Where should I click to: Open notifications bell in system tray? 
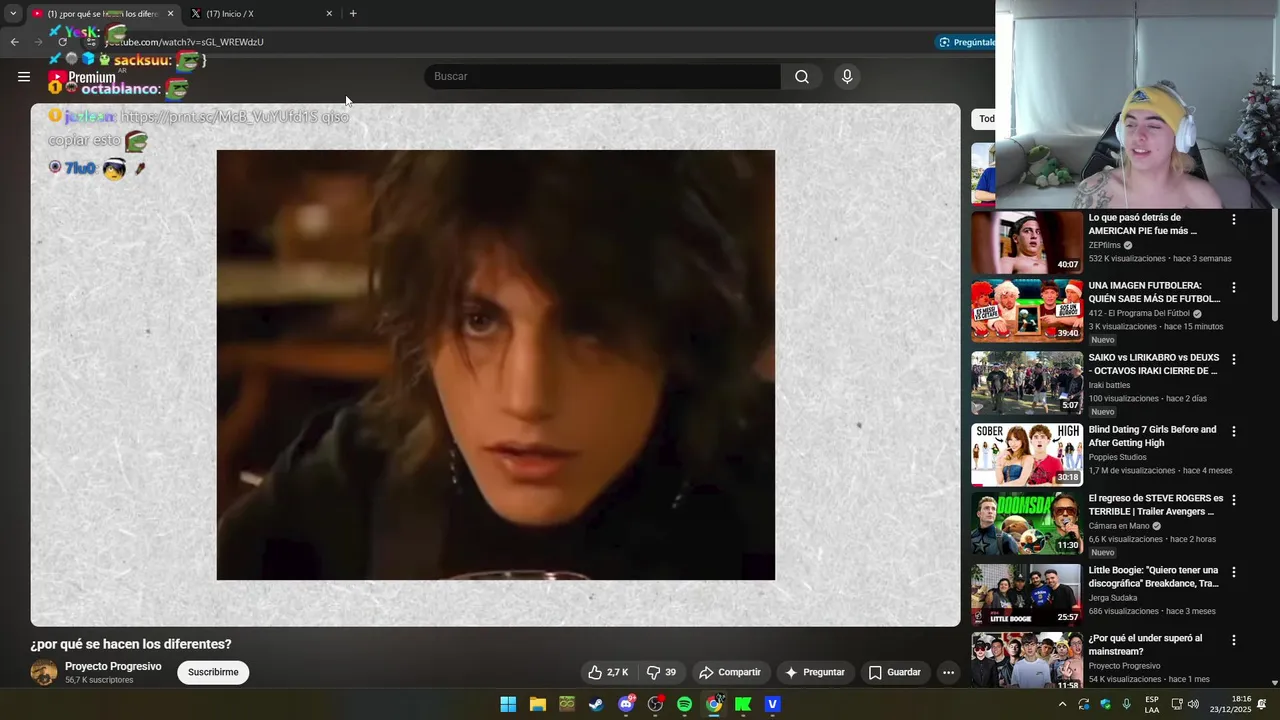[x=1262, y=704]
